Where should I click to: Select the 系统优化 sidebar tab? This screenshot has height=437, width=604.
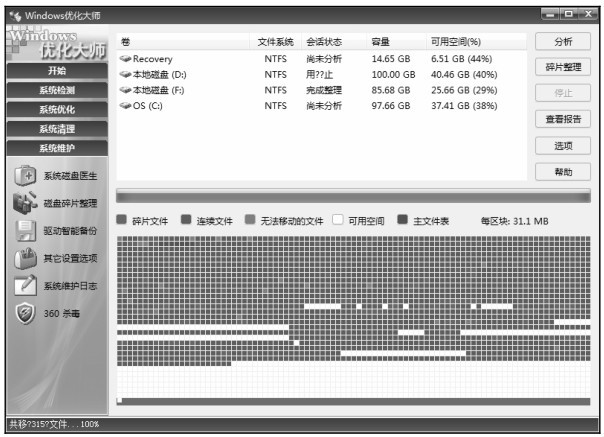tap(57, 109)
